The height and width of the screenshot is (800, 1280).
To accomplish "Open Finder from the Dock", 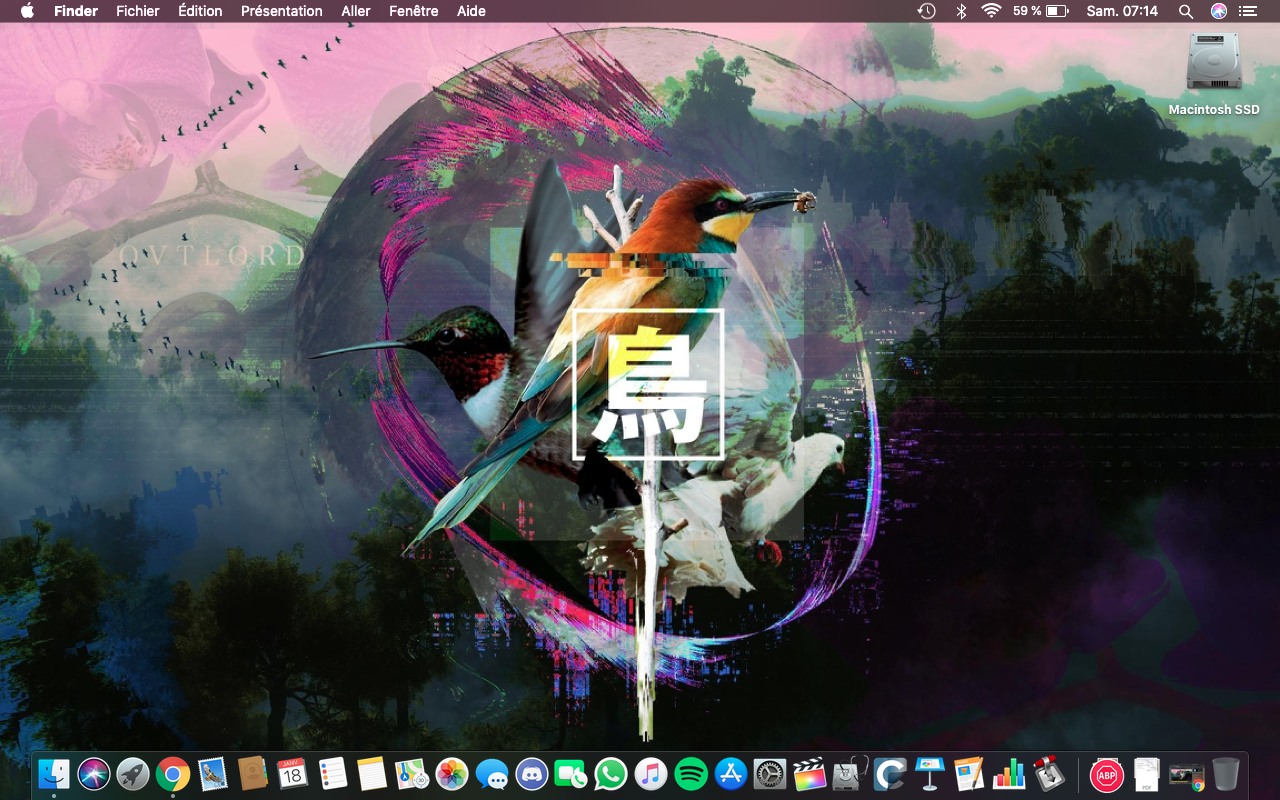I will (x=53, y=773).
